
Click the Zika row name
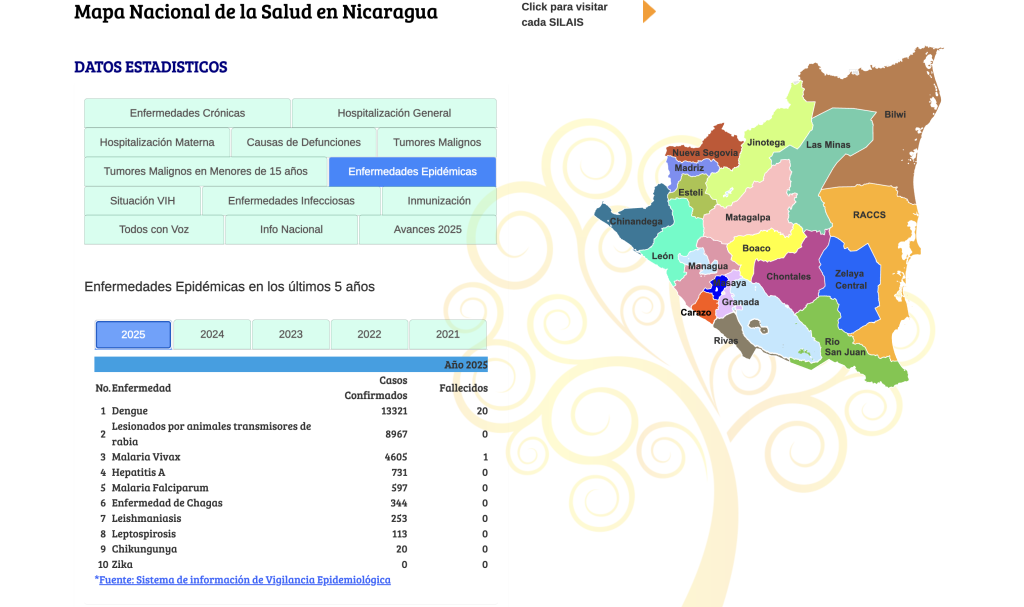click(x=122, y=565)
